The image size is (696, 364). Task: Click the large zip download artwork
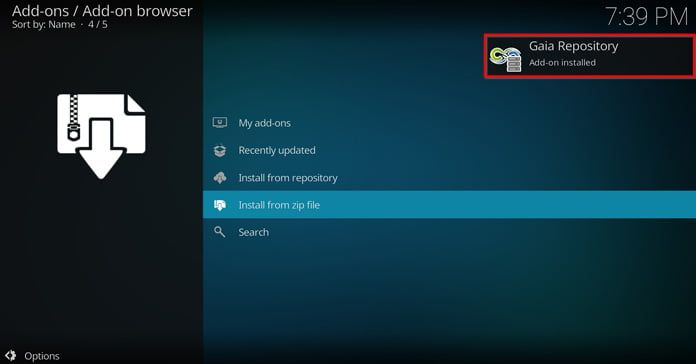pos(101,136)
